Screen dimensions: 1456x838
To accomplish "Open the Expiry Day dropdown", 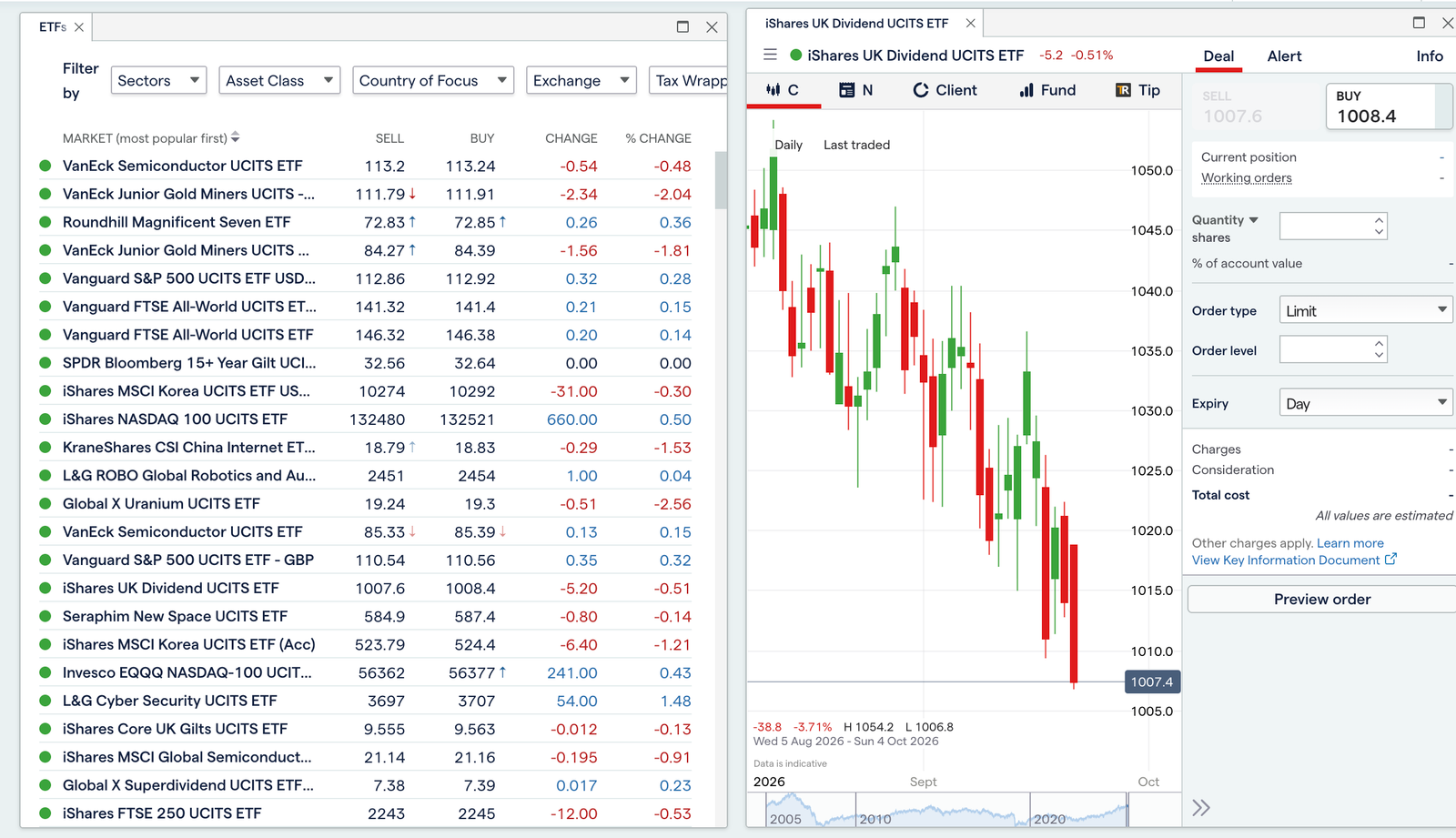I will (x=1365, y=403).
